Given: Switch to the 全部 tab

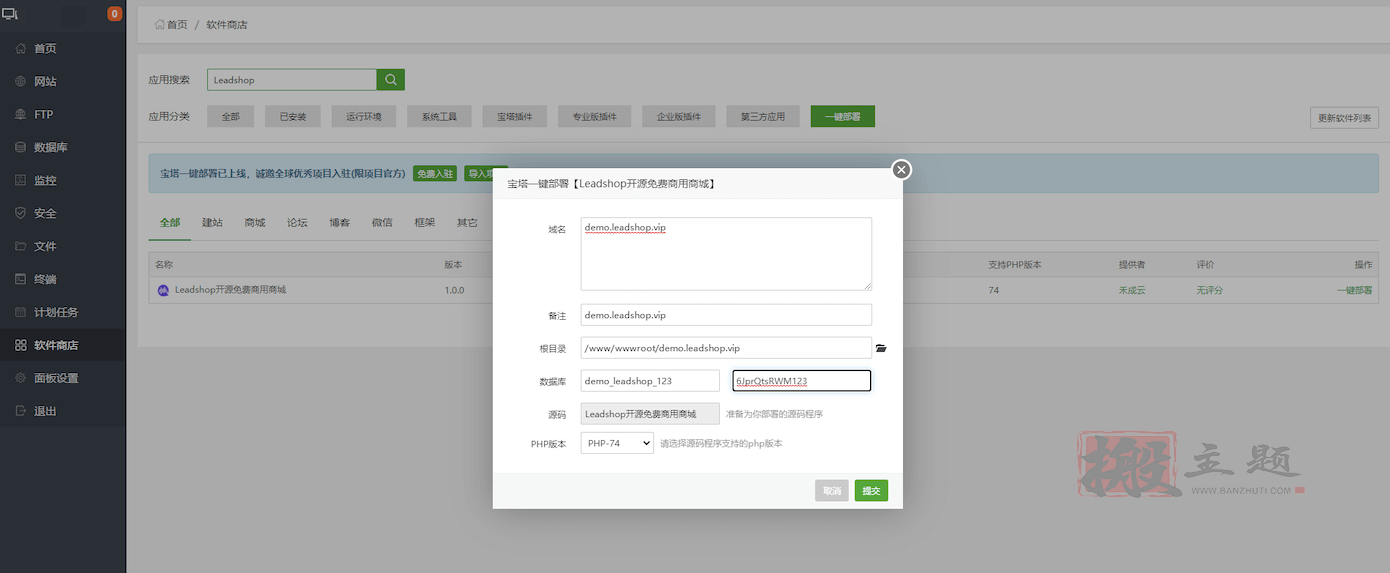Looking at the screenshot, I should tap(170, 222).
